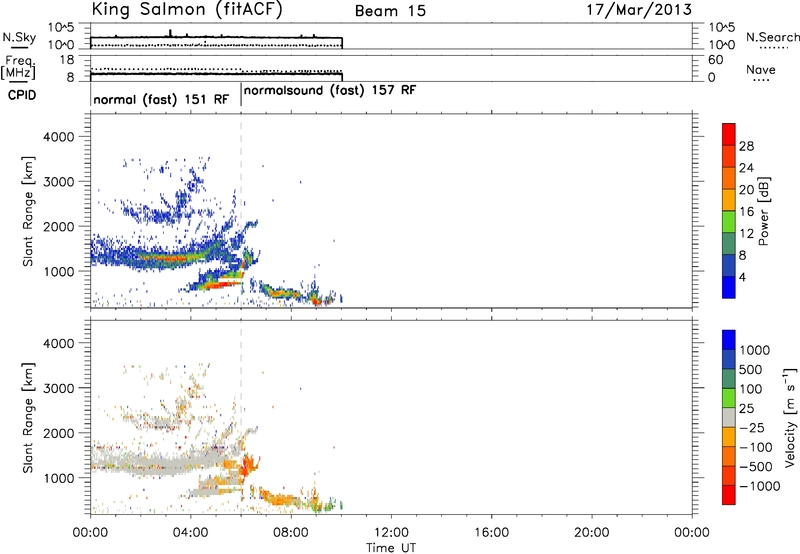The image size is (800, 554).
Task: Click the 20:00 time tick label
Action: pos(592,533)
